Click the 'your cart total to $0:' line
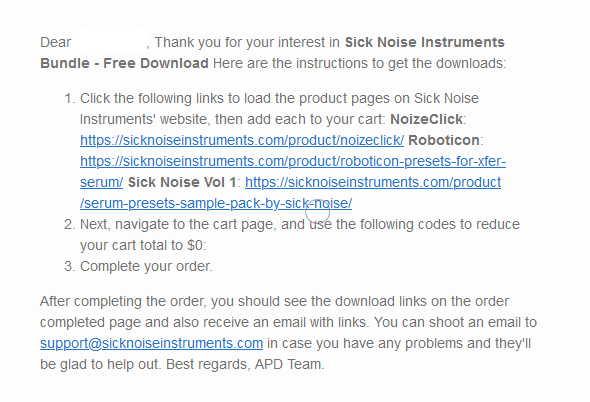 tap(143, 245)
